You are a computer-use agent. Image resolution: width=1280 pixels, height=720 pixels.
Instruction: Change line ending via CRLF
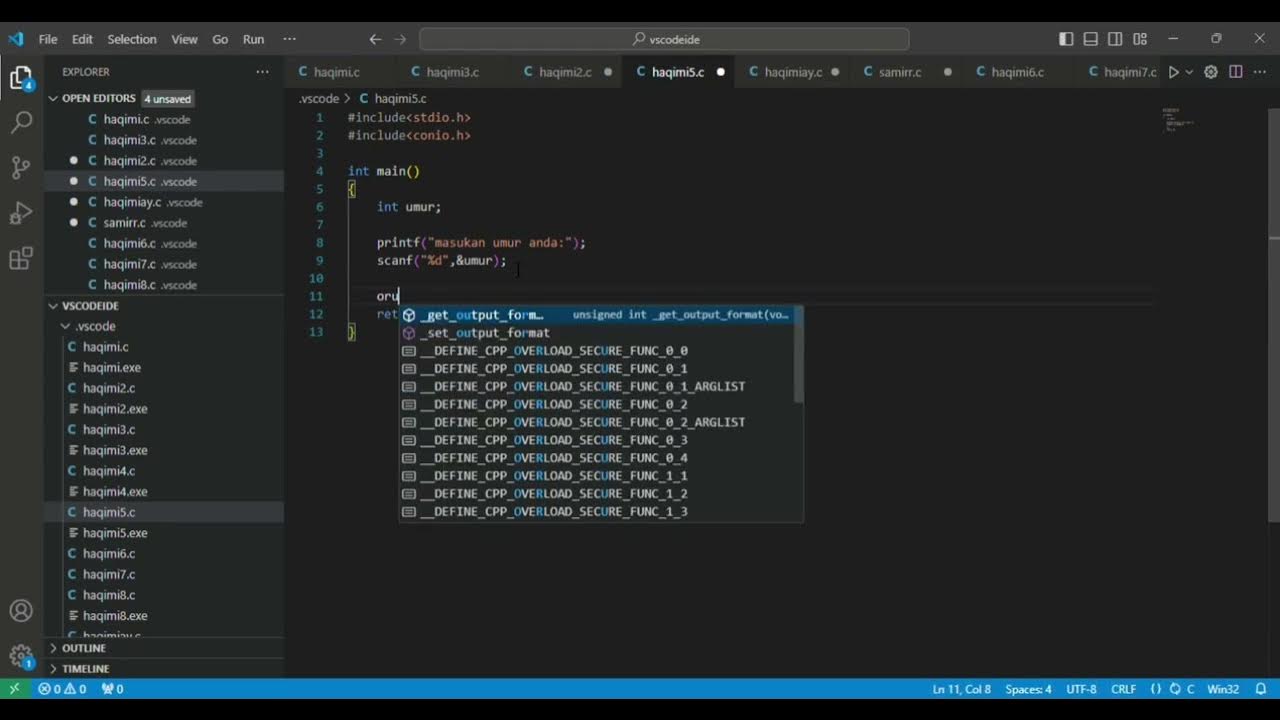(1123, 689)
